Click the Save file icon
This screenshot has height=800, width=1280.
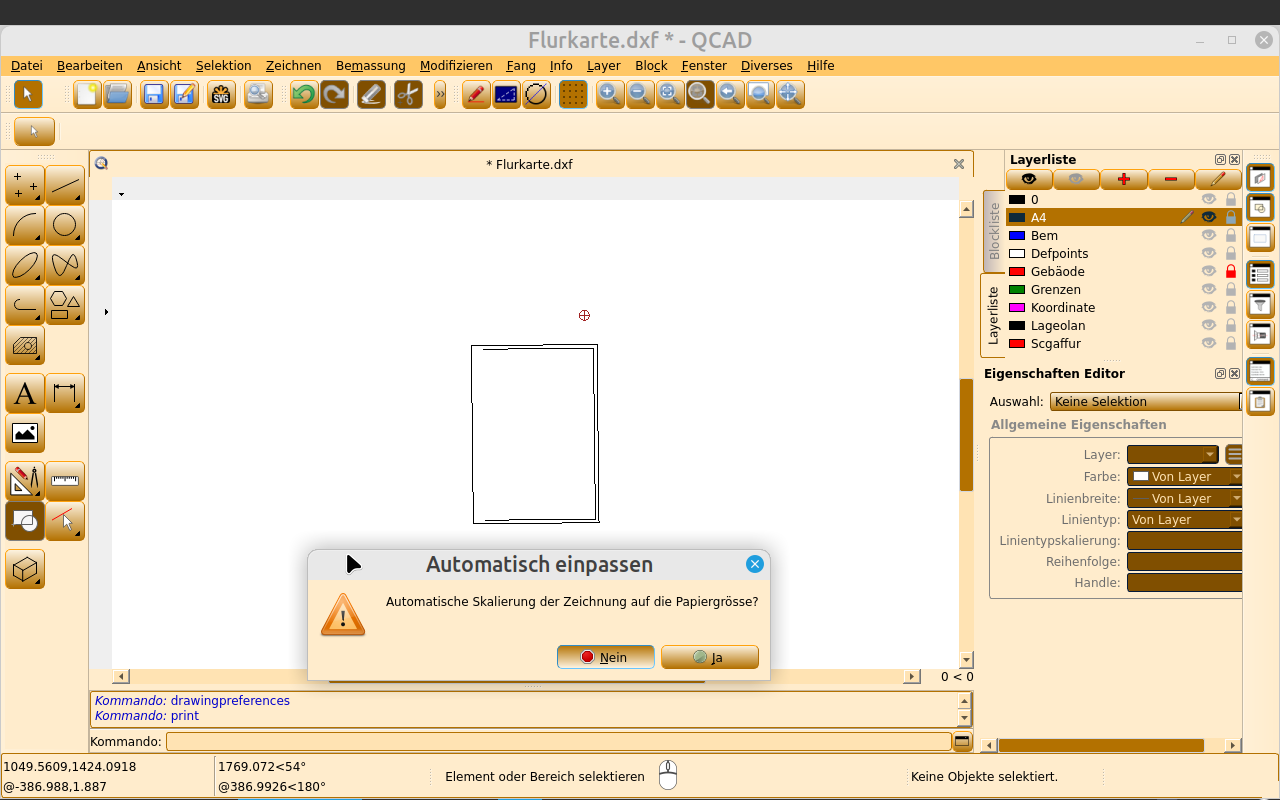(154, 95)
